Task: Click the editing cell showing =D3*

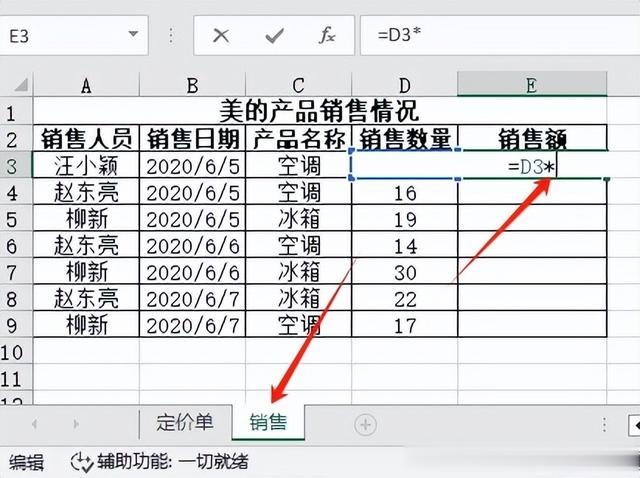Action: (x=532, y=165)
